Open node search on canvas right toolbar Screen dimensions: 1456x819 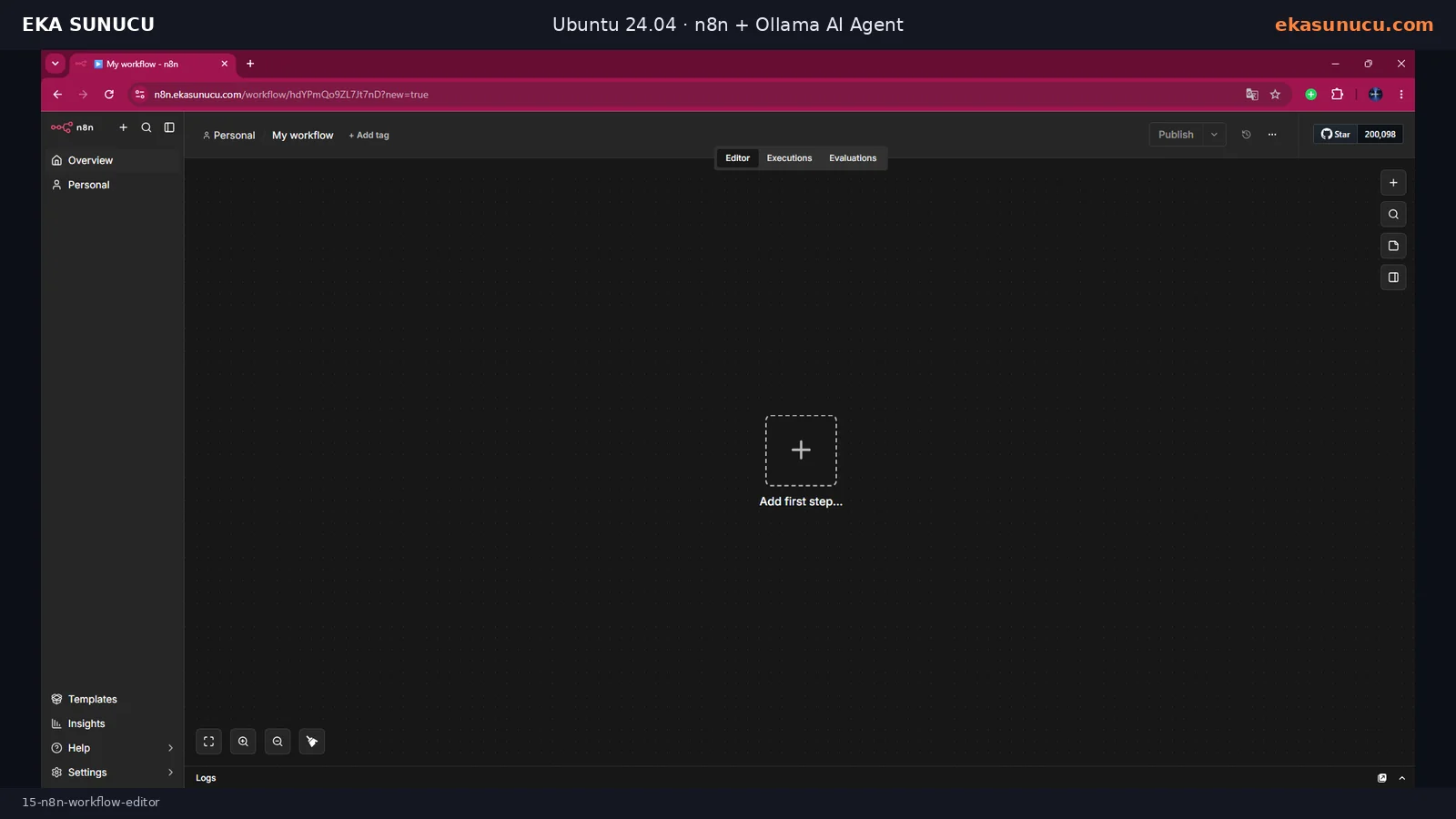pyautogui.click(x=1393, y=215)
